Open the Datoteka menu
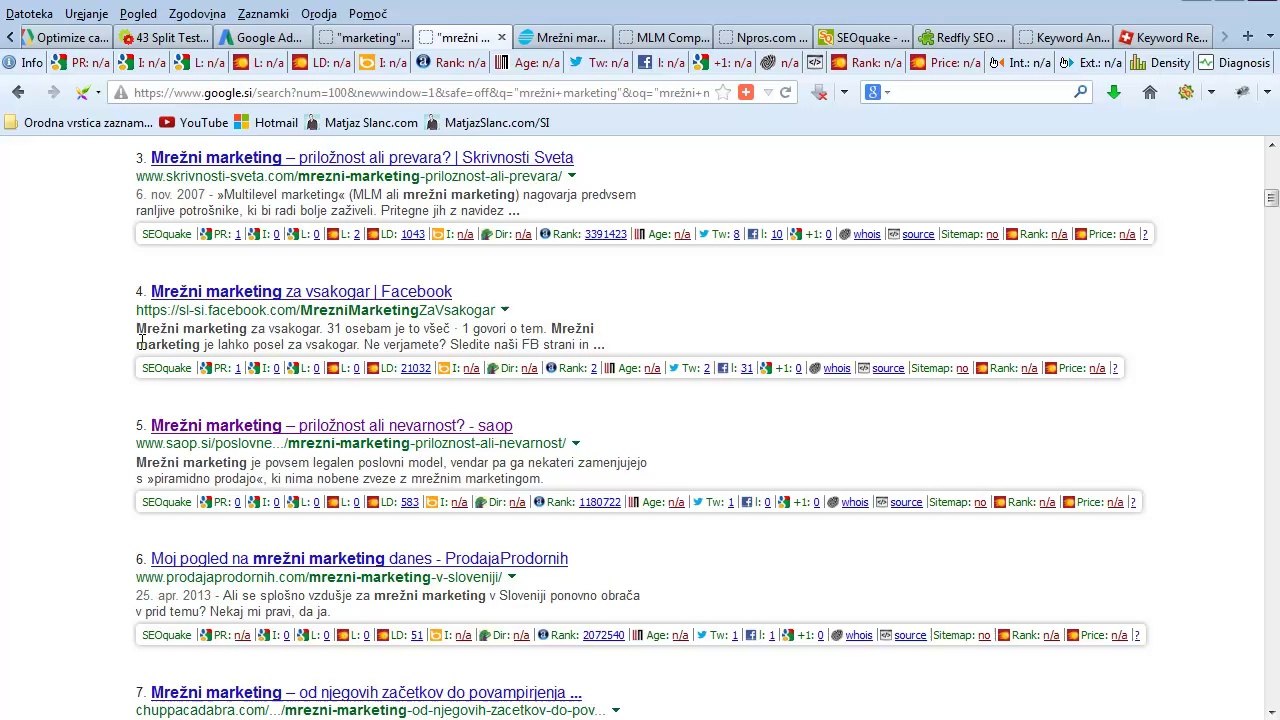The image size is (1280, 720). pos(29,14)
